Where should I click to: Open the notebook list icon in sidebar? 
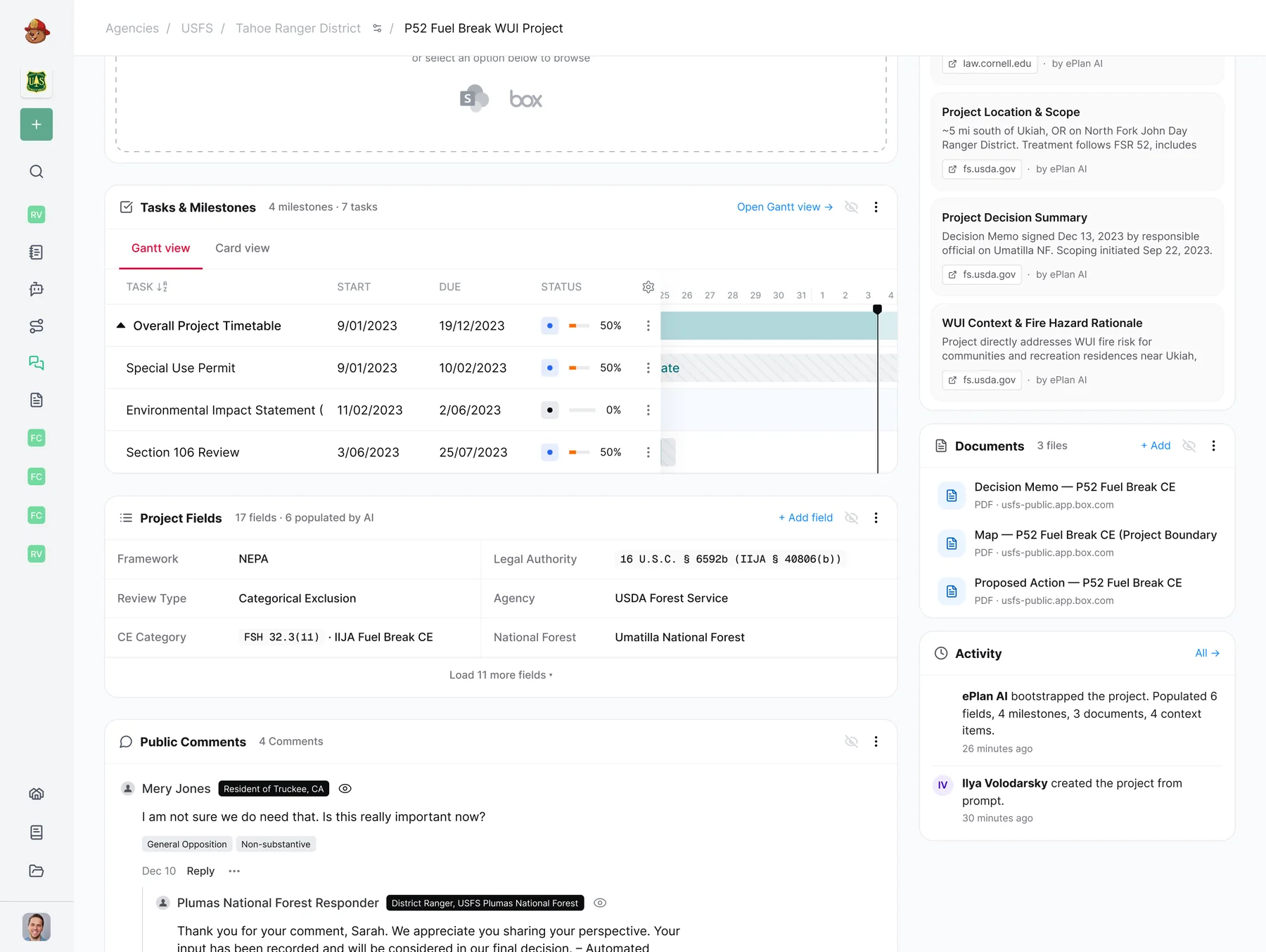click(x=37, y=252)
